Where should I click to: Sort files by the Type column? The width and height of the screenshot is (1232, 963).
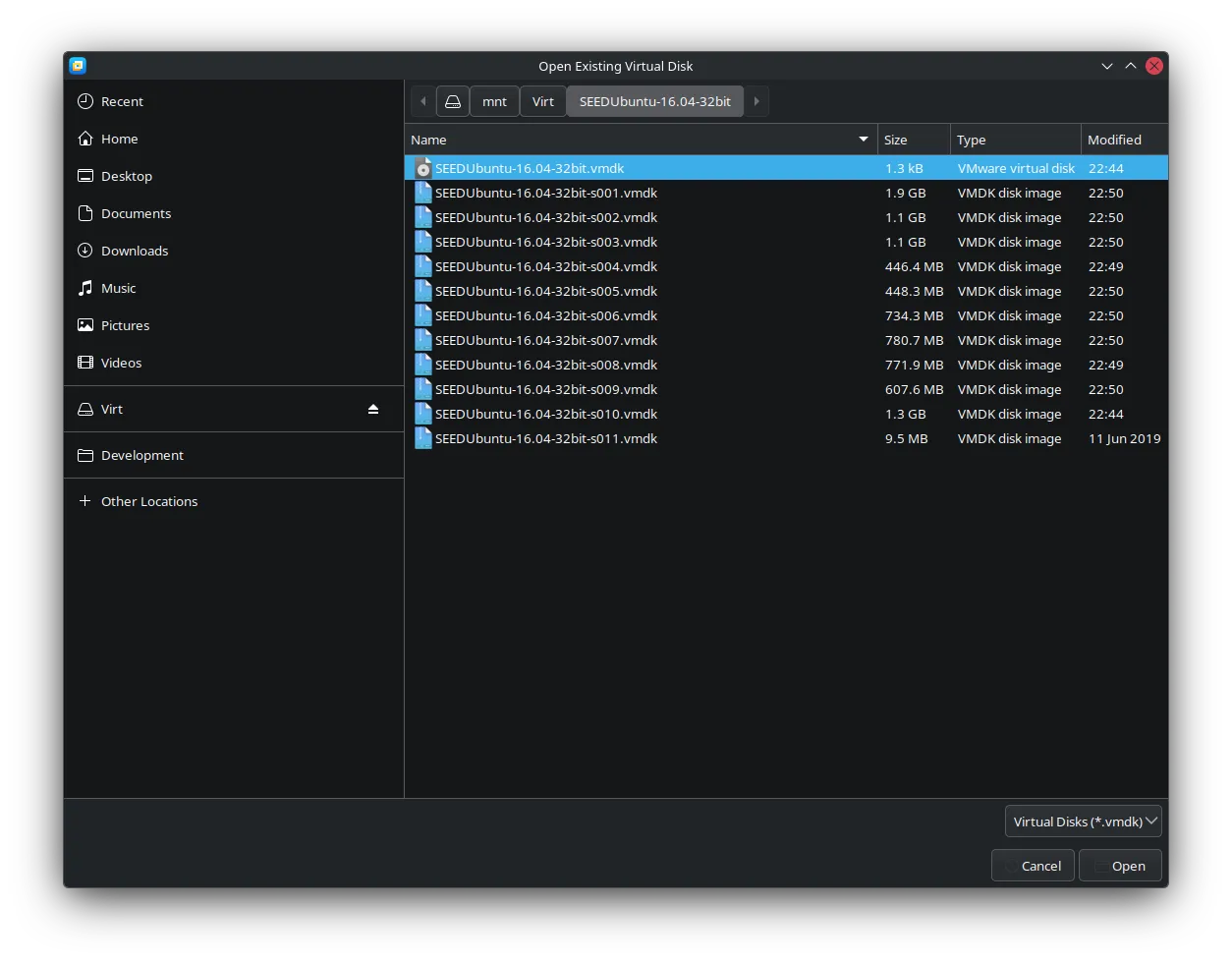1016,140
